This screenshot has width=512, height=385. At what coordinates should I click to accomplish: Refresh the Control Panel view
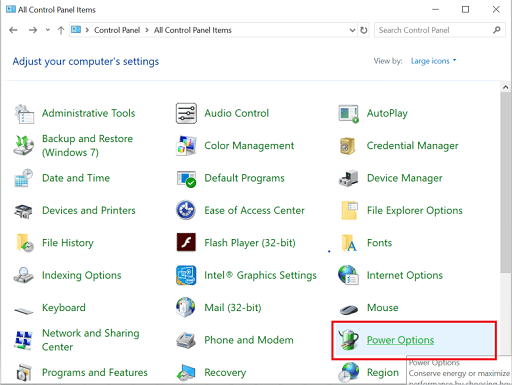click(x=364, y=30)
